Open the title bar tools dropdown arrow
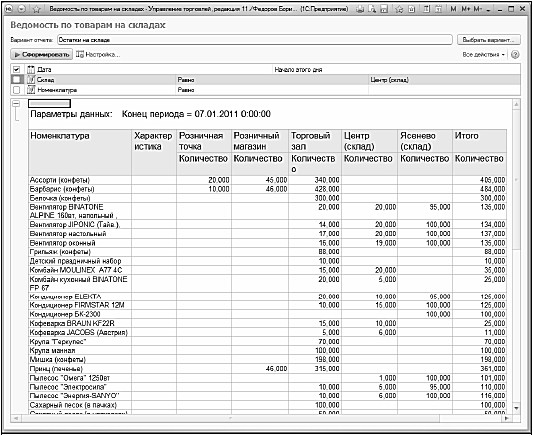The image size is (533, 436). point(488,10)
